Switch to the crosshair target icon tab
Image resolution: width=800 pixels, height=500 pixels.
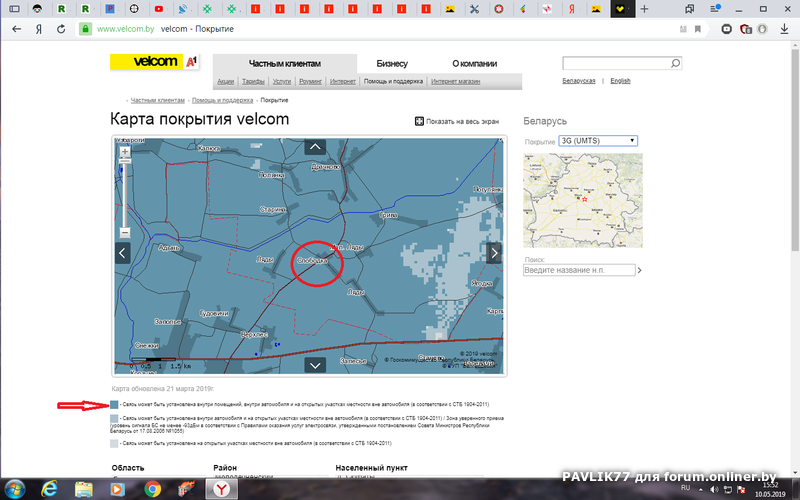134,9
